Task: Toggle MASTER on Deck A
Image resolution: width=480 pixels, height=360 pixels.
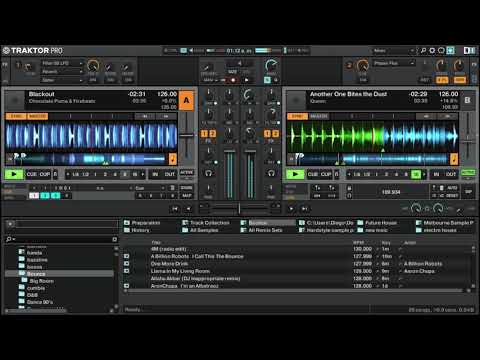Action: pos(37,116)
